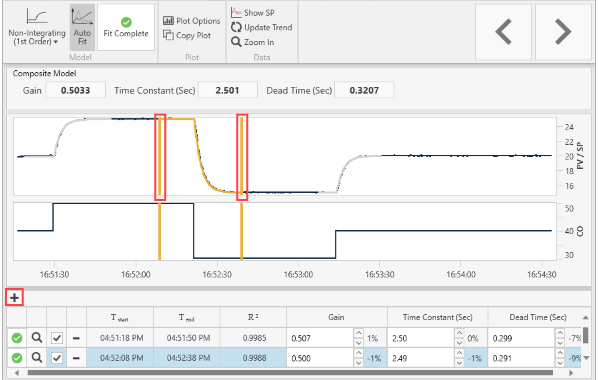
Task: Increase Time Constant 2.50 with up arrow
Action: click(x=459, y=333)
